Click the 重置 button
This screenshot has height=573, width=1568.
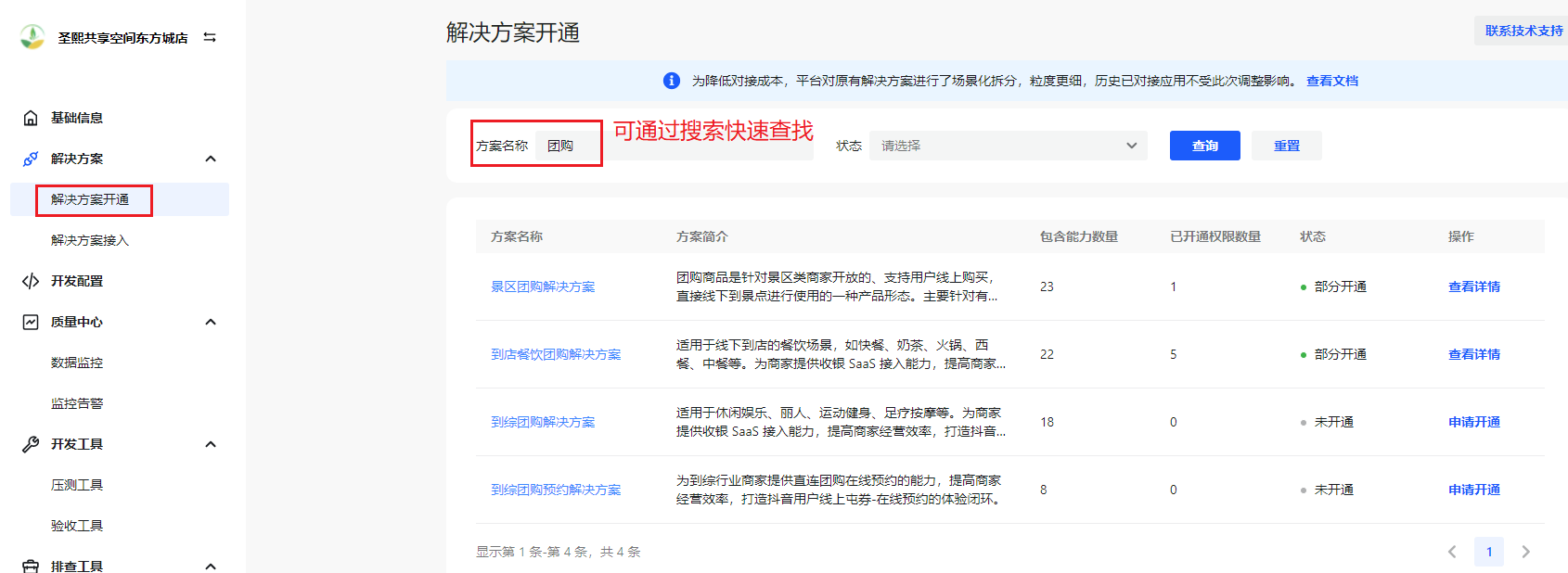[x=1286, y=146]
